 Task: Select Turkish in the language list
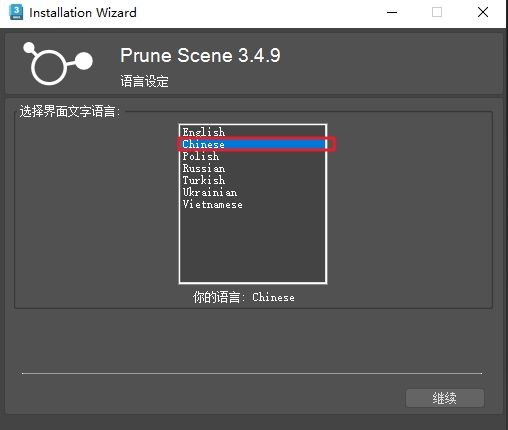click(x=253, y=180)
